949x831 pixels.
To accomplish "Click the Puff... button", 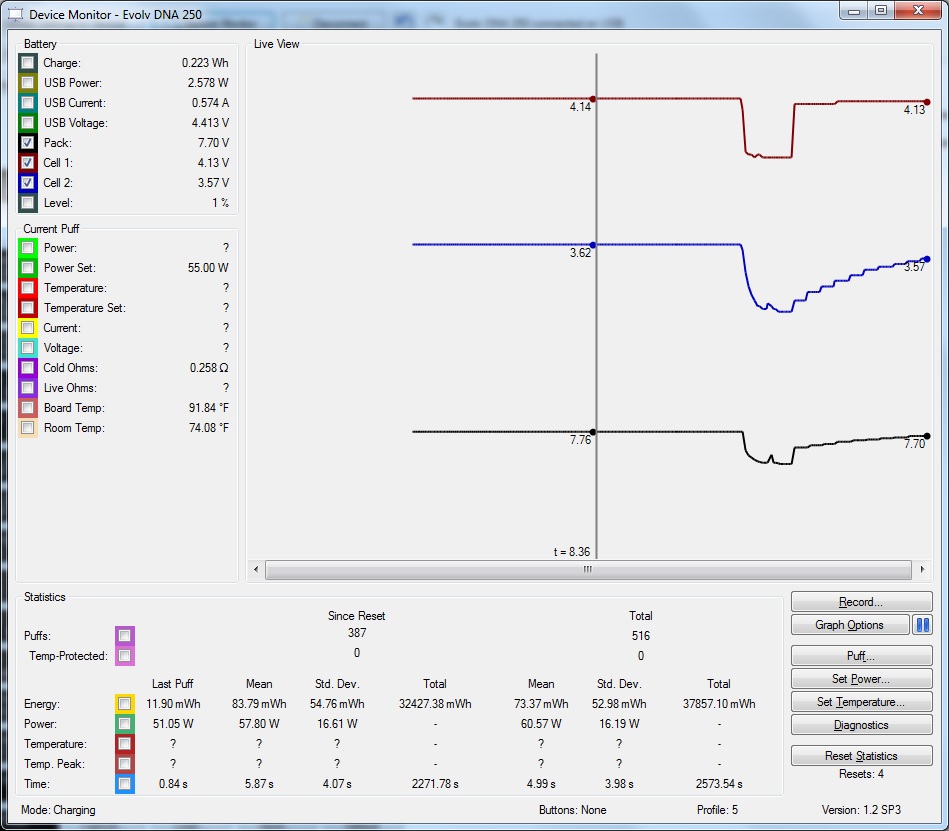I will pyautogui.click(x=861, y=657).
